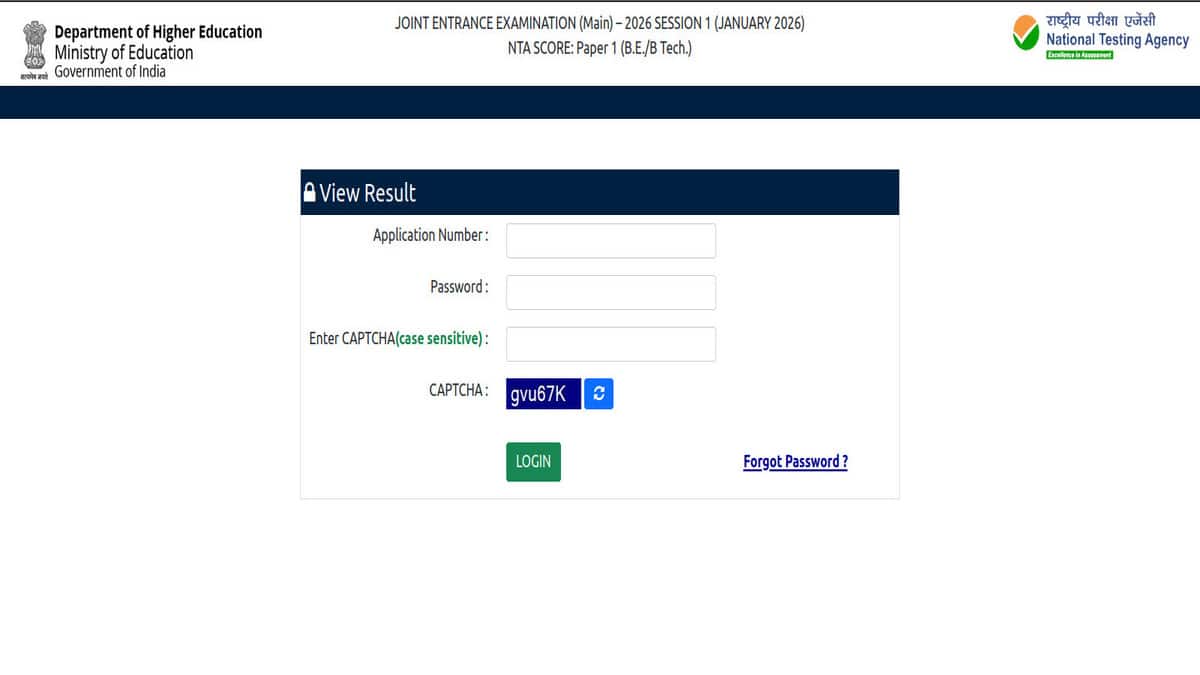1200x675 pixels.
Task: Focus the Enter CAPTCHA text field
Action: (x=611, y=344)
